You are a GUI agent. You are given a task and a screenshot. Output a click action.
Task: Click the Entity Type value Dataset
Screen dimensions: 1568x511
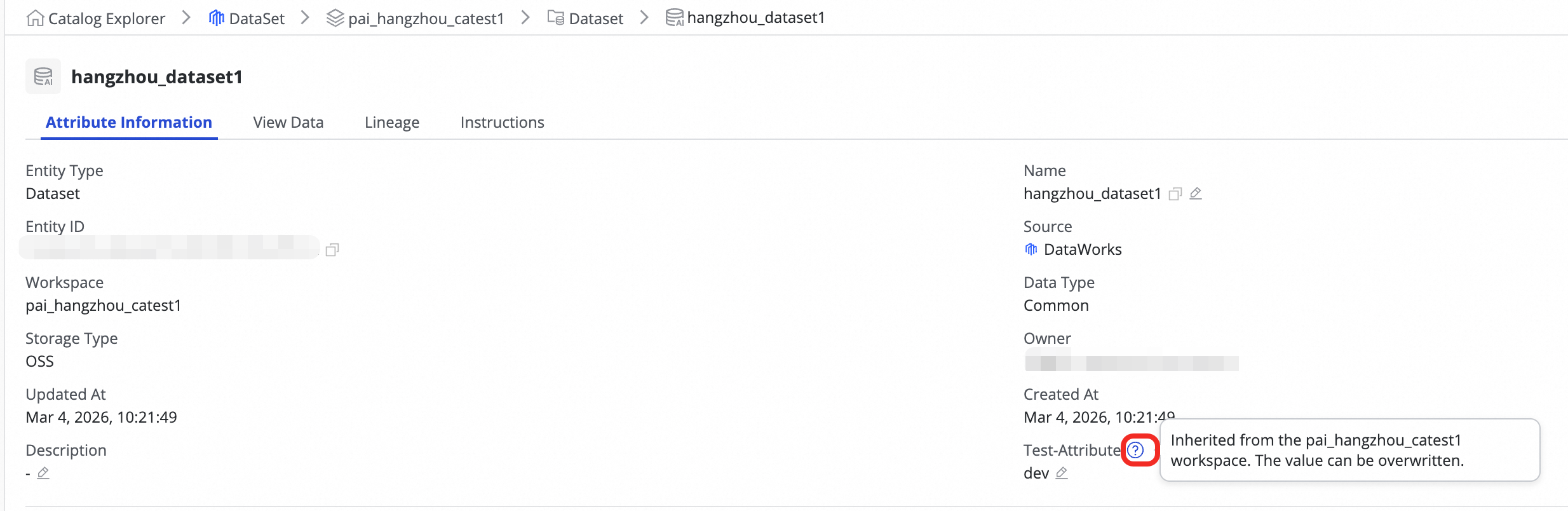[53, 193]
